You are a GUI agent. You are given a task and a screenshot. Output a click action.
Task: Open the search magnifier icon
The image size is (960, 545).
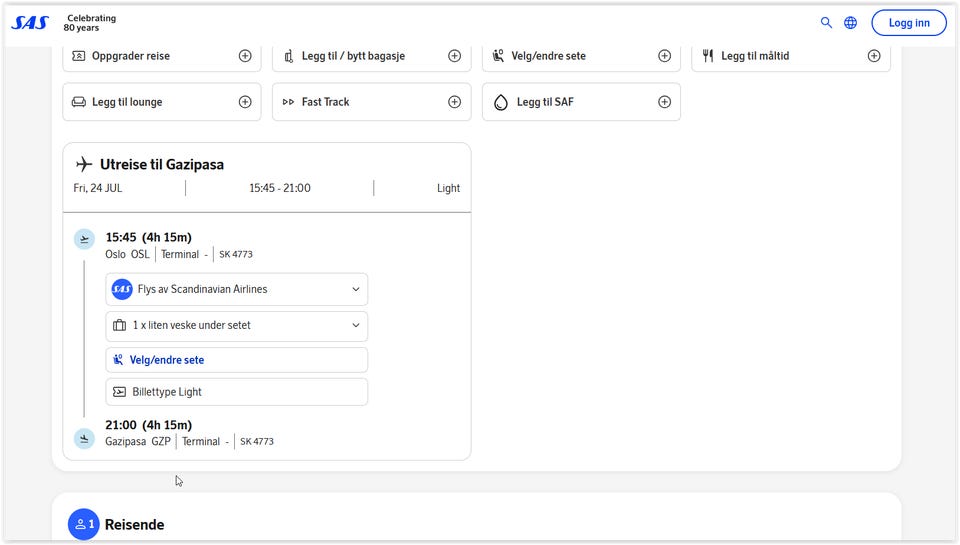click(x=826, y=23)
